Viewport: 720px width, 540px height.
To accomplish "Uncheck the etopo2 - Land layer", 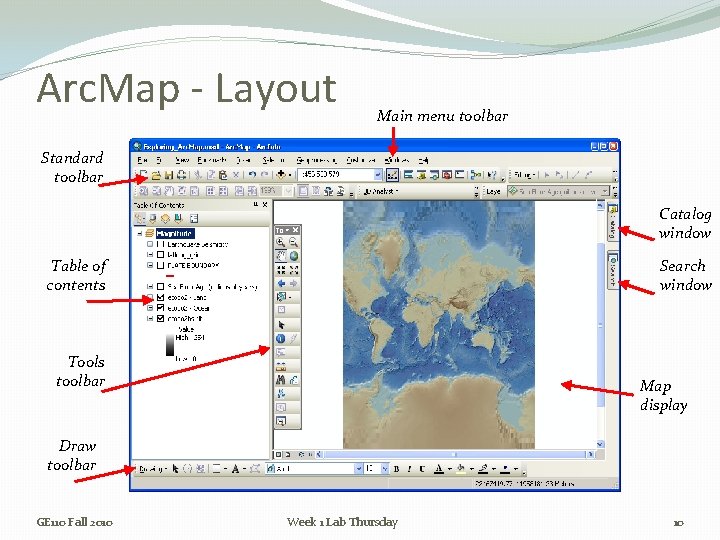I will 160,297.
